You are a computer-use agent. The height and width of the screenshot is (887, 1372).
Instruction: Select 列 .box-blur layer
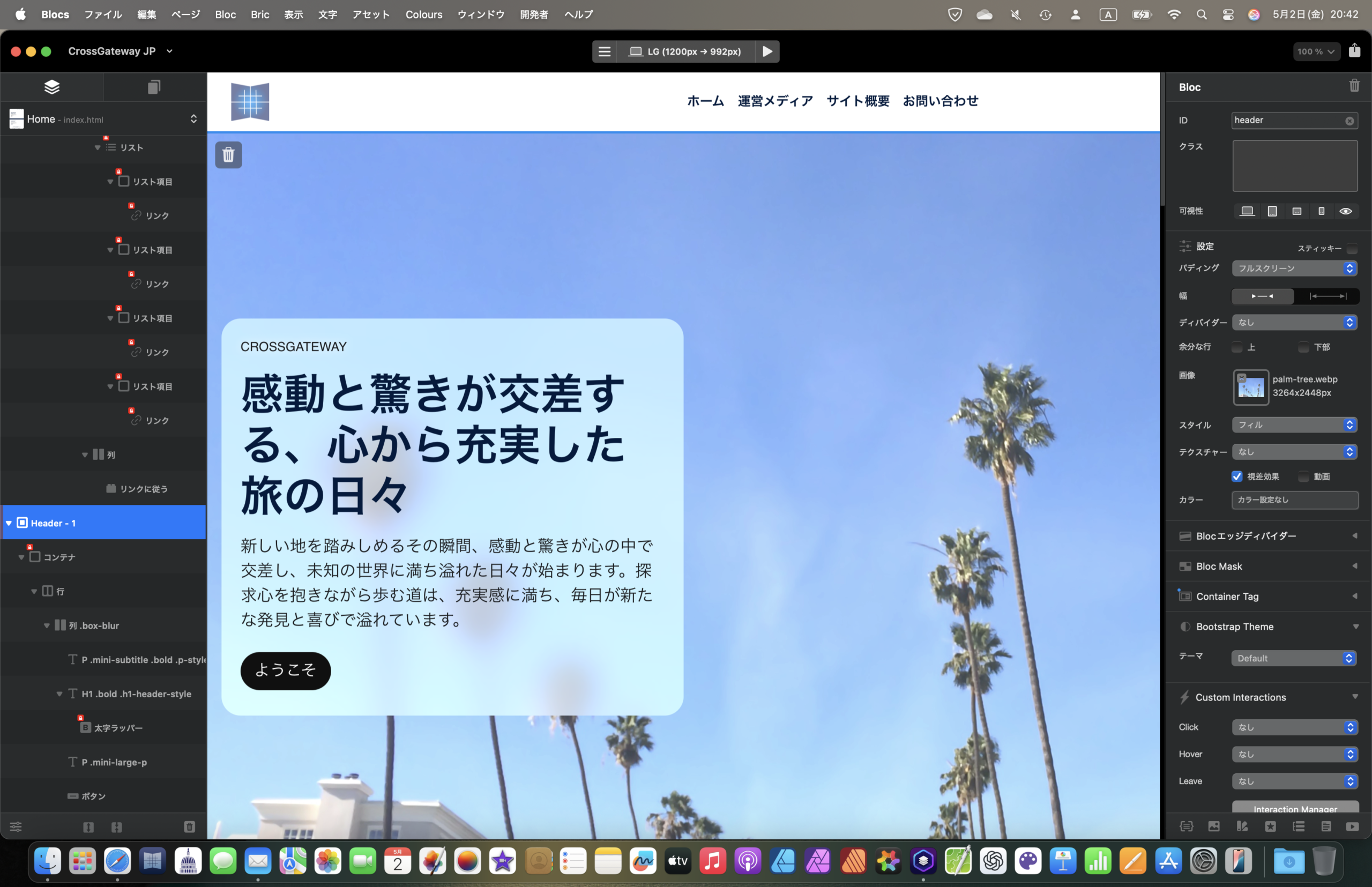coord(103,625)
